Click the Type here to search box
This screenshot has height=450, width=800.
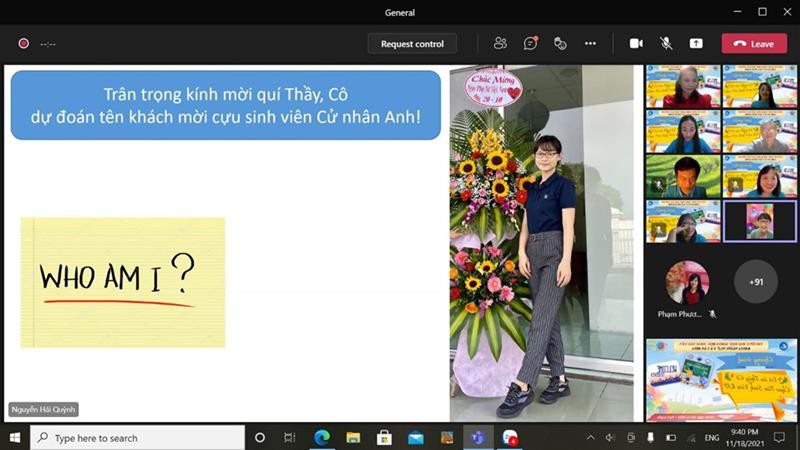tap(140, 438)
